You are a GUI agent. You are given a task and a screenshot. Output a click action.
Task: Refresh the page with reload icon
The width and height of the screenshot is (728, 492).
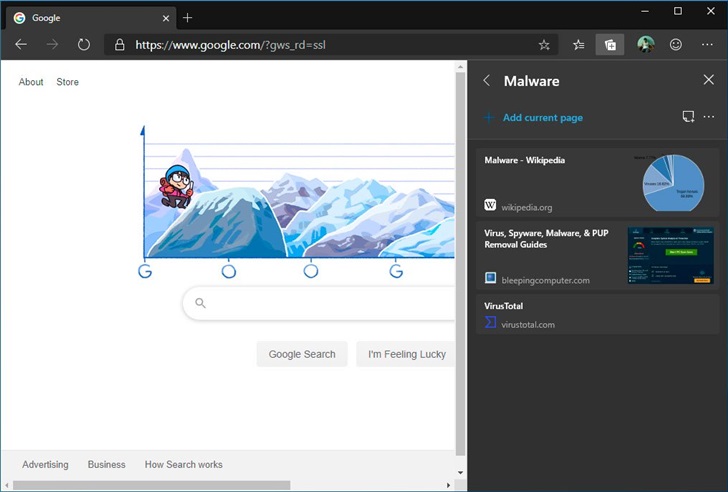click(x=84, y=45)
